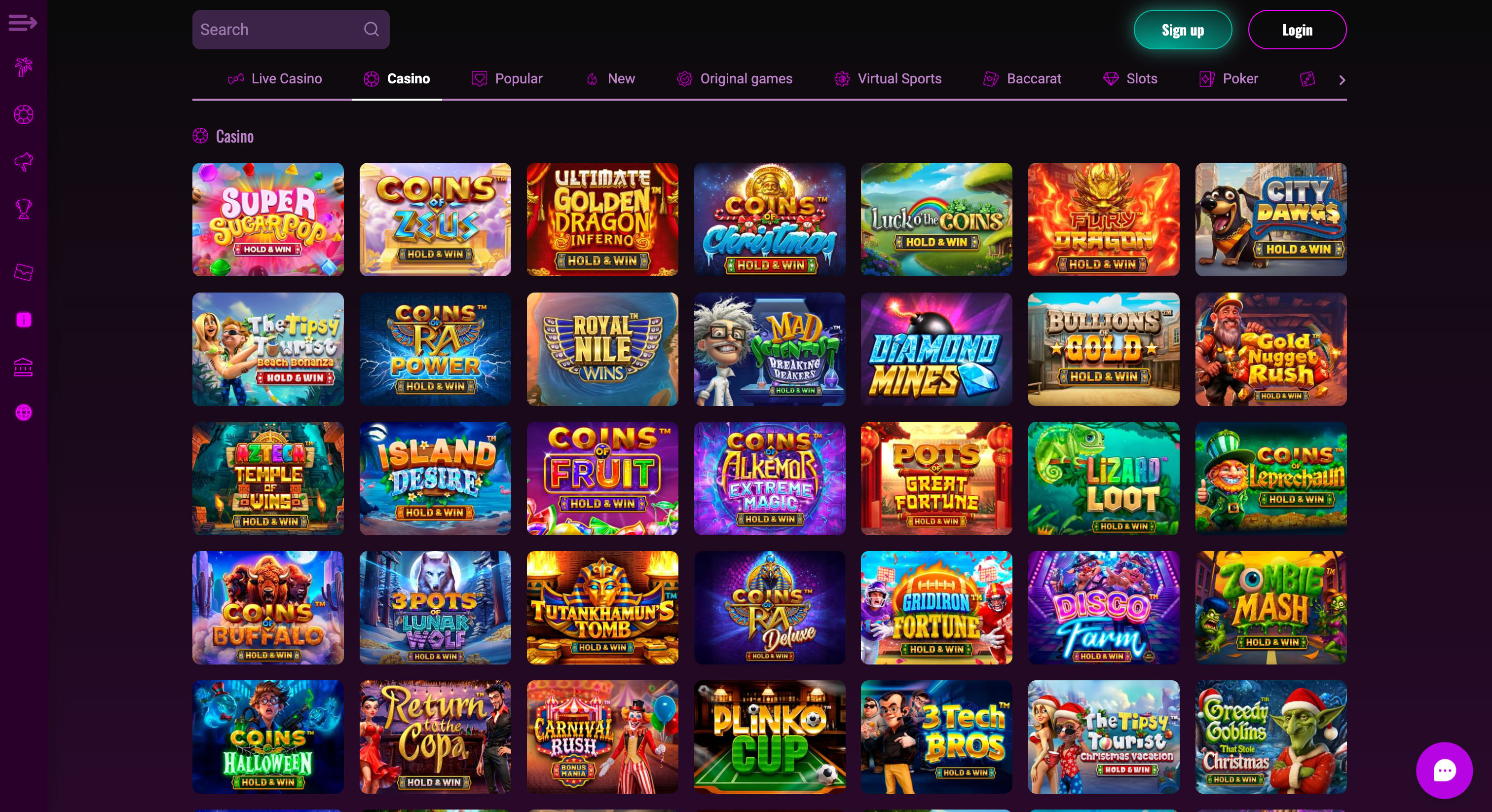This screenshot has height=812, width=1492.
Task: Click the search magnifier icon
Action: pos(371,29)
